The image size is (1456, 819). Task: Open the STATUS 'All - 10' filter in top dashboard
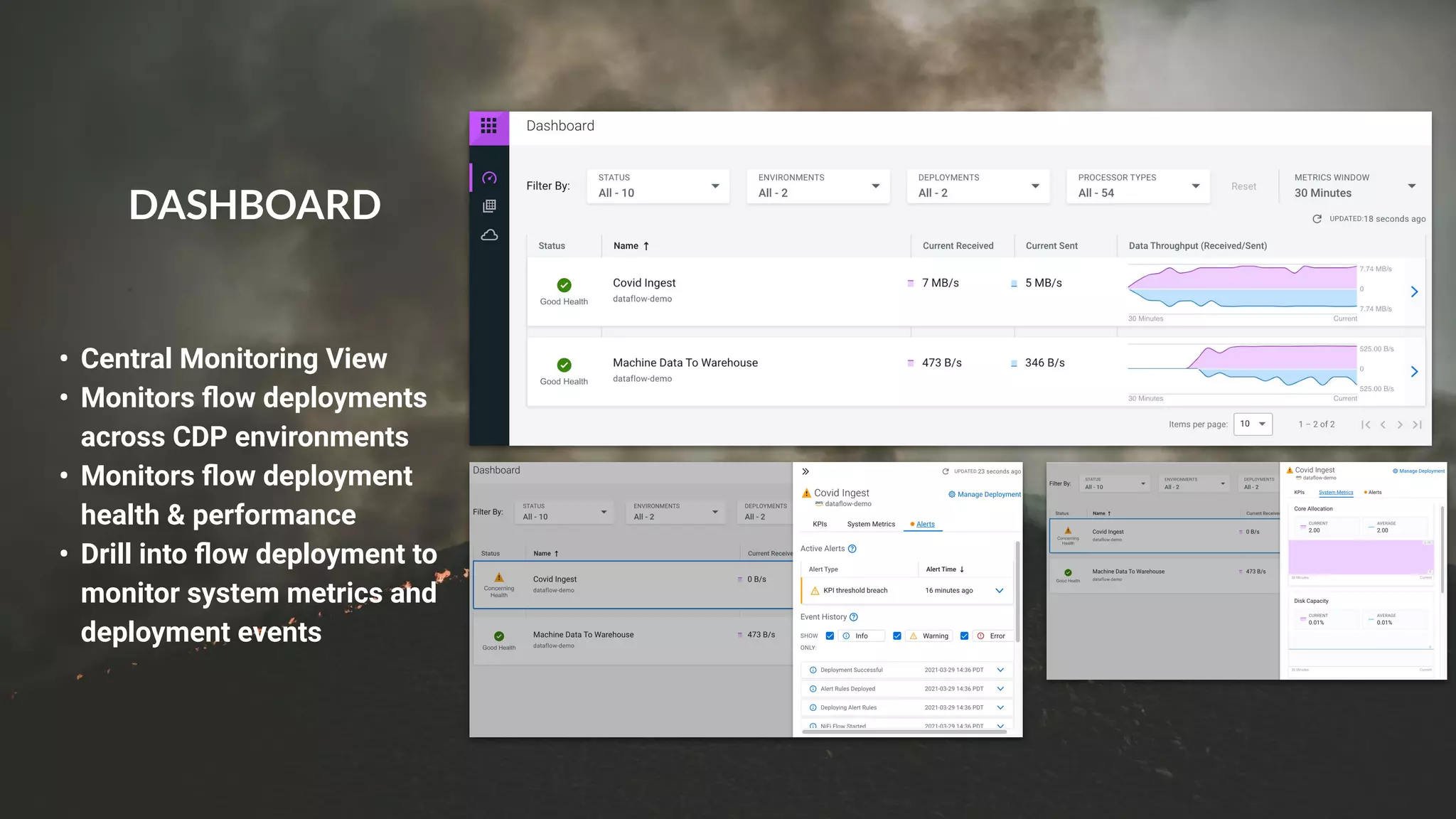tap(658, 186)
